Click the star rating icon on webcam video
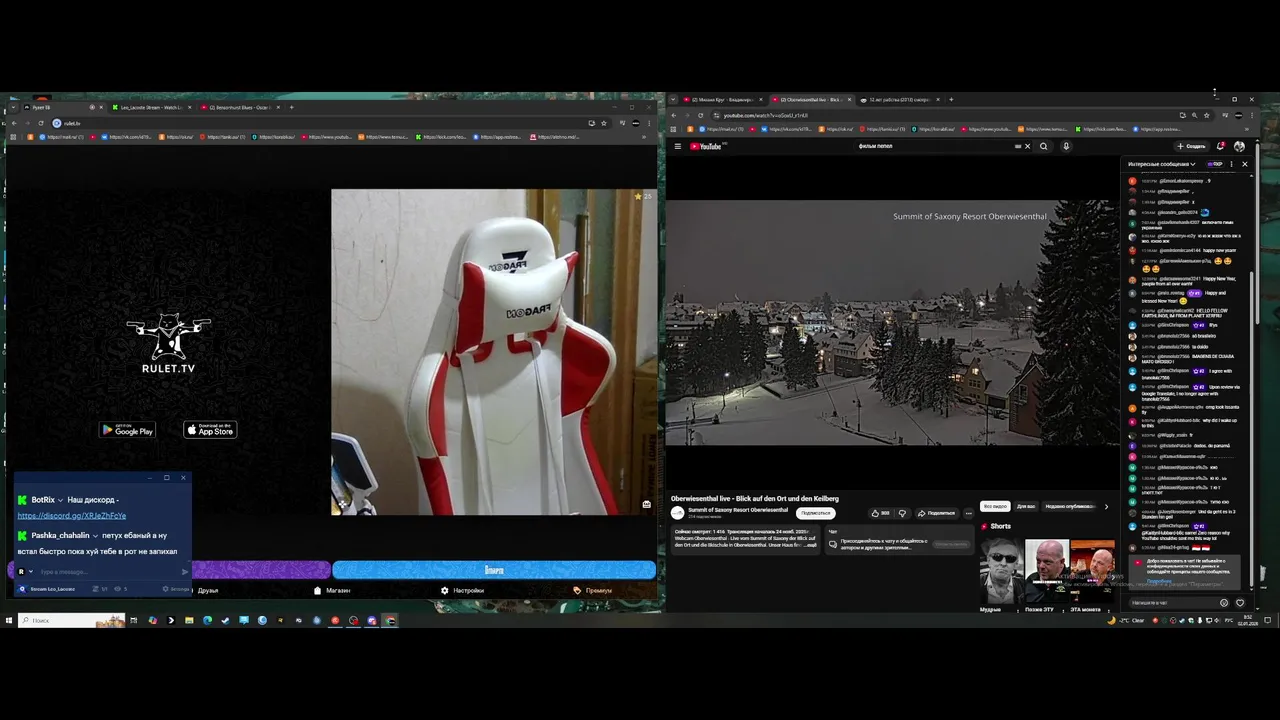Viewport: 1280px width, 720px height. click(638, 196)
